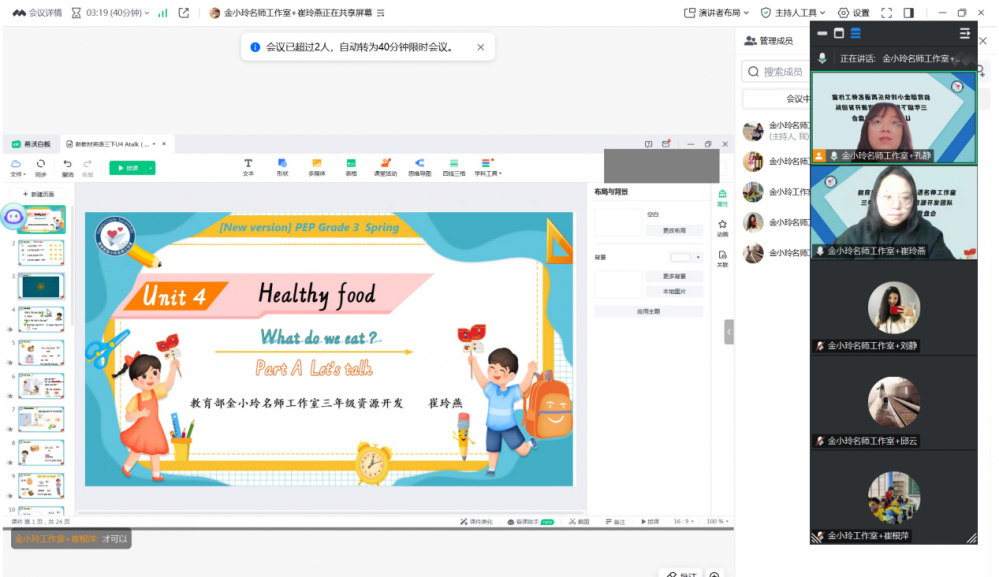999x577 pixels.
Task: Click the 同步 sync icon
Action: pyautogui.click(x=41, y=167)
